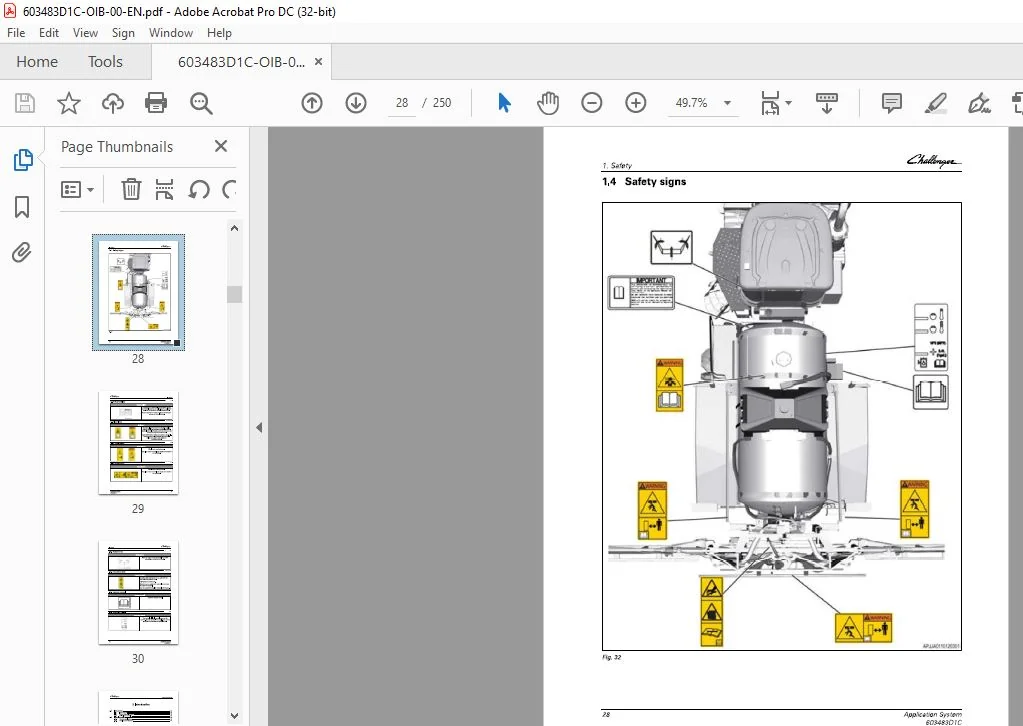The height and width of the screenshot is (726, 1023).
Task: Open the thumbnails options dropdown menu
Action: [x=78, y=190]
